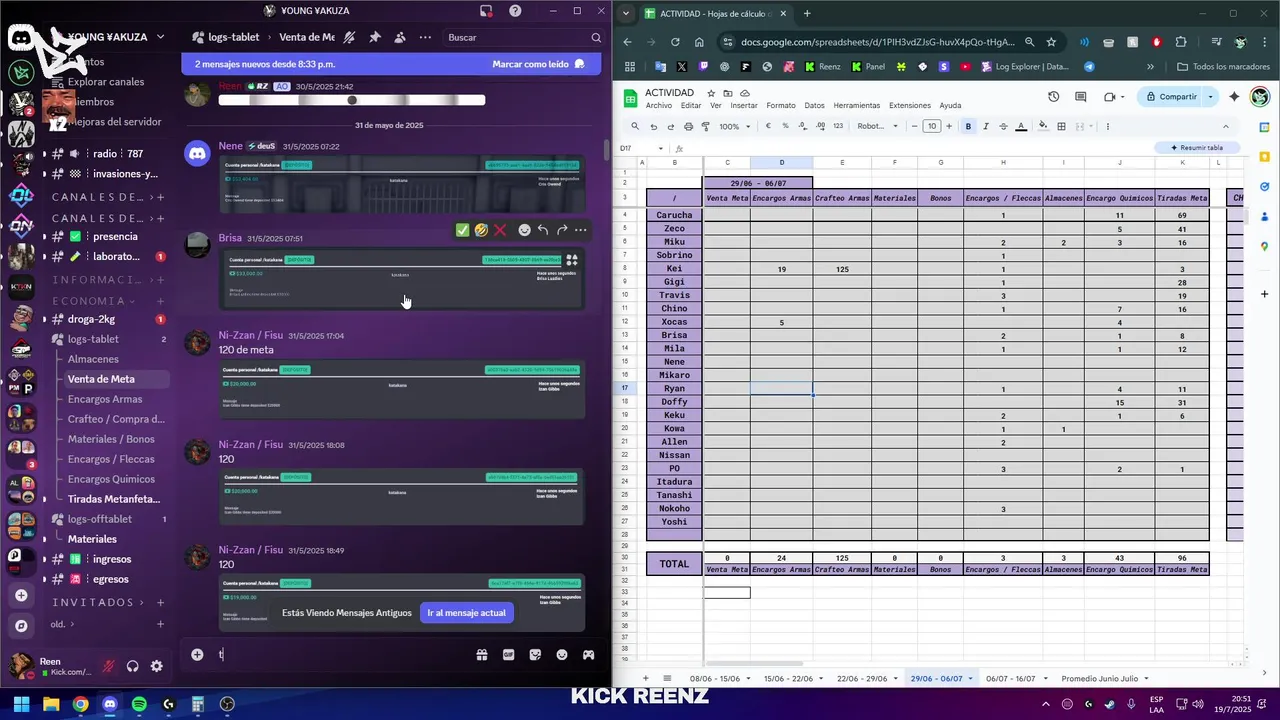Click Ir al mensaje actual button

pyautogui.click(x=467, y=613)
